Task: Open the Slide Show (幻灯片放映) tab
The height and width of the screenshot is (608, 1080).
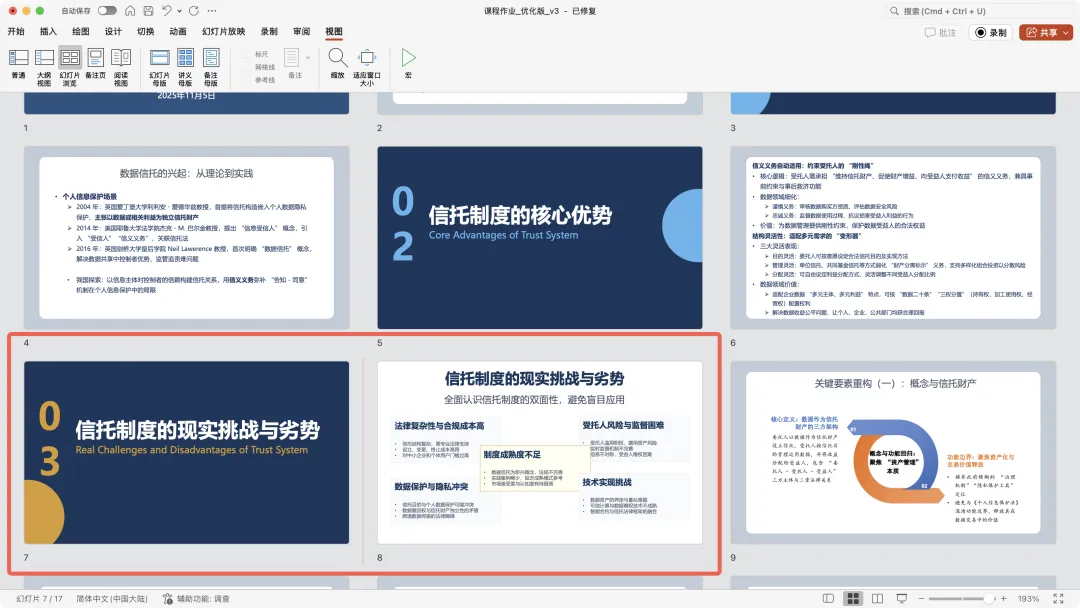Action: click(x=223, y=32)
